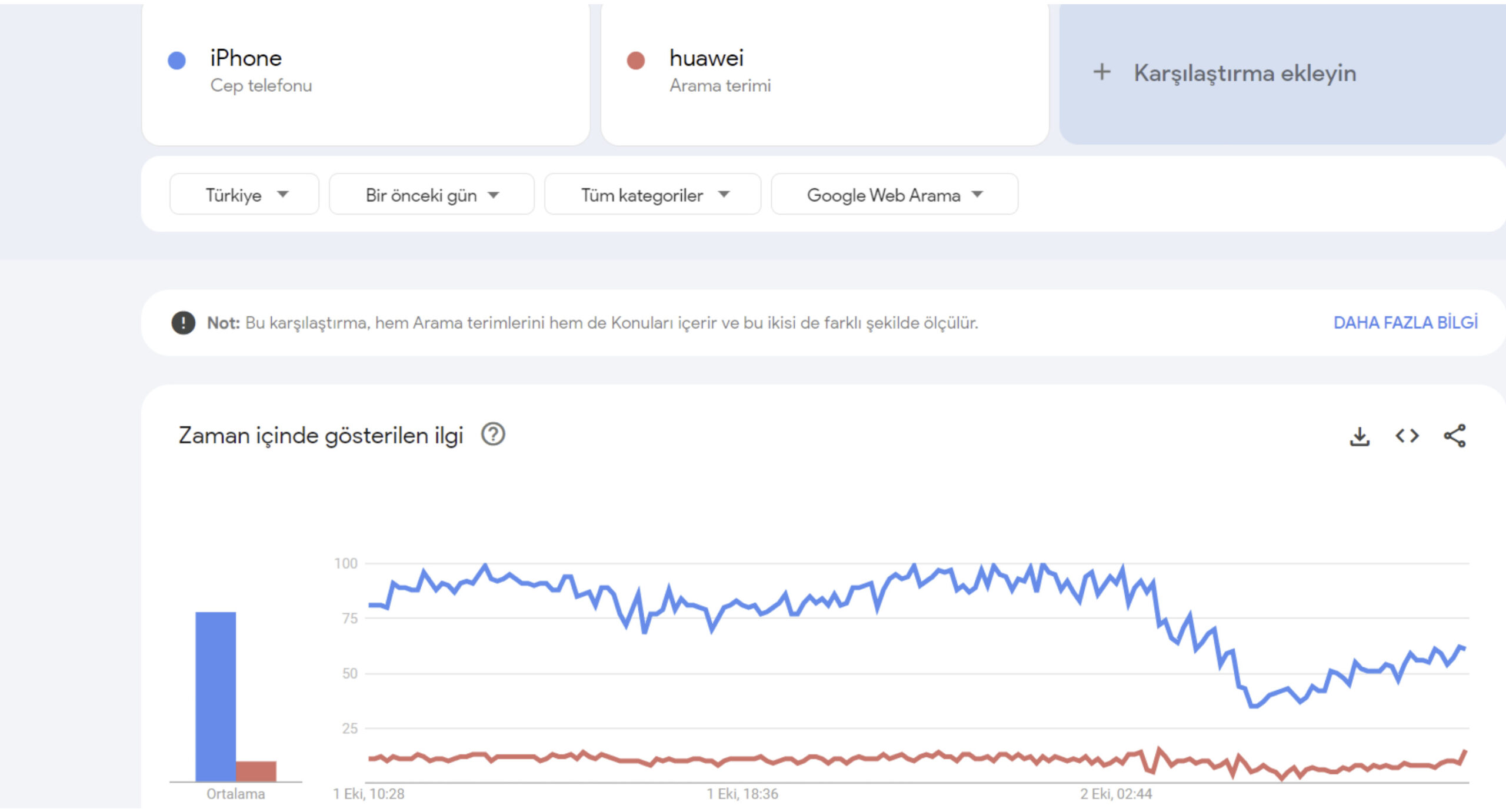Click the 1 Eki, 18:36 axis label
1506x812 pixels.
point(742,794)
